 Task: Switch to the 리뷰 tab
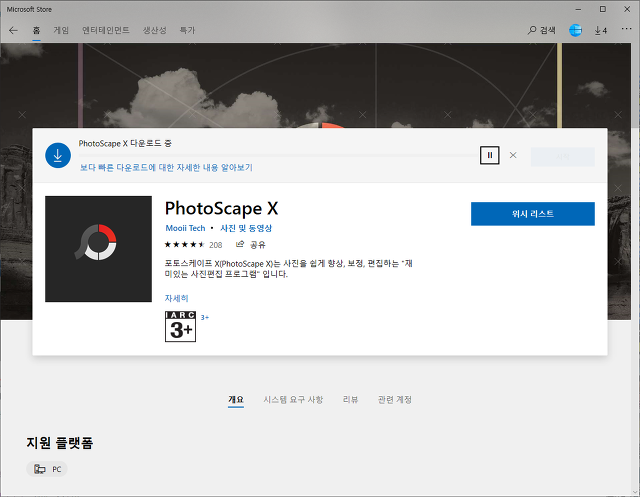coord(350,400)
